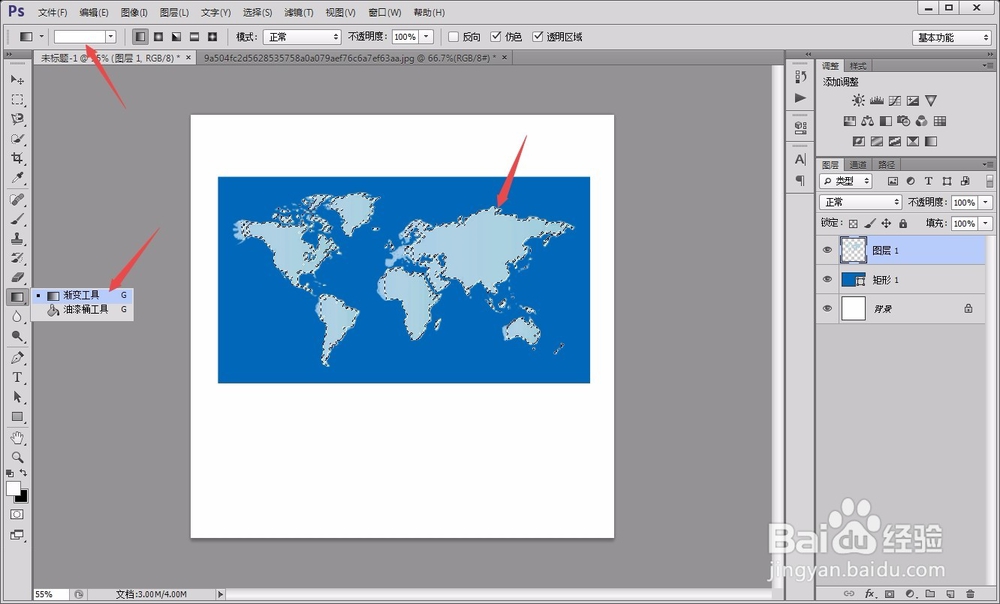Open the tool preset picker arrow

(x=41, y=37)
